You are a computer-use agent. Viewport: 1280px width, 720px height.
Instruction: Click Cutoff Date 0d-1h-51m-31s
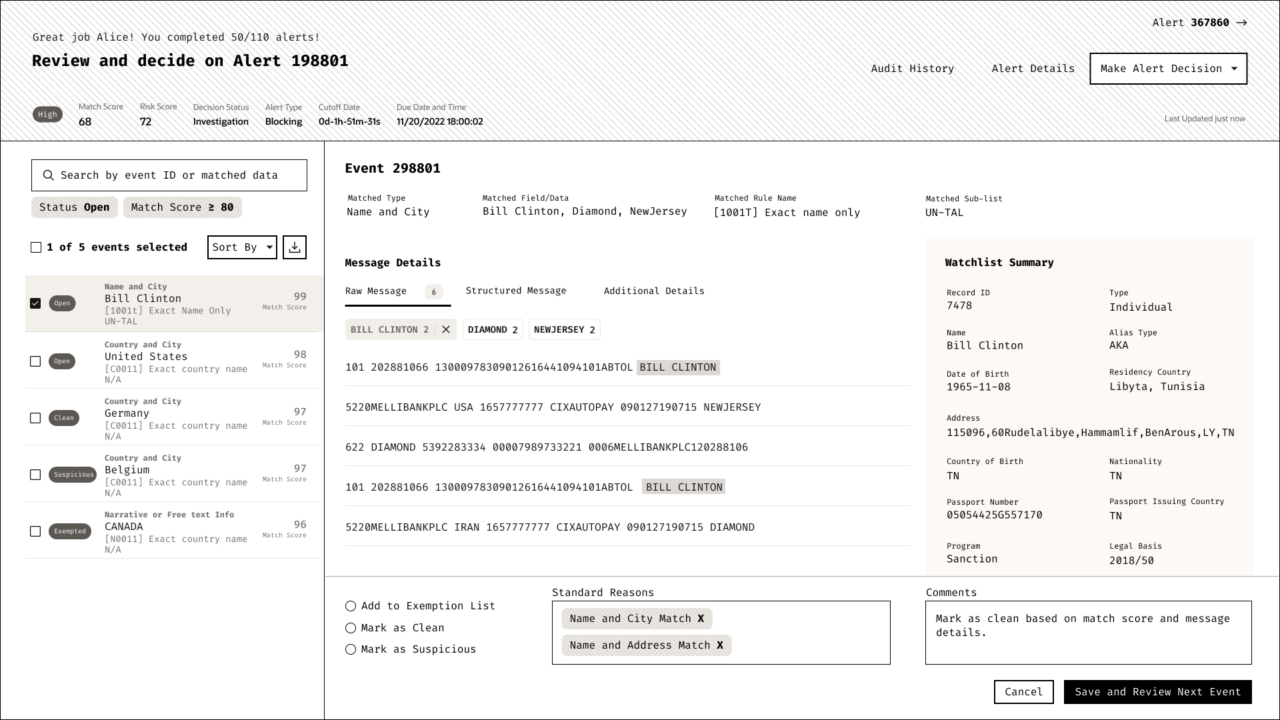click(349, 122)
